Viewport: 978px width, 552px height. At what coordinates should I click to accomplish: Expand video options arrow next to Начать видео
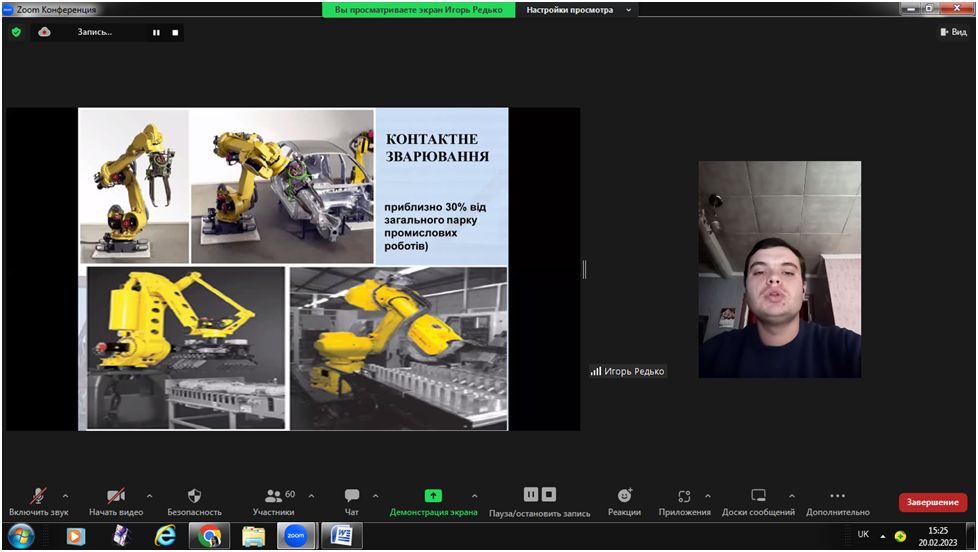coord(149,496)
